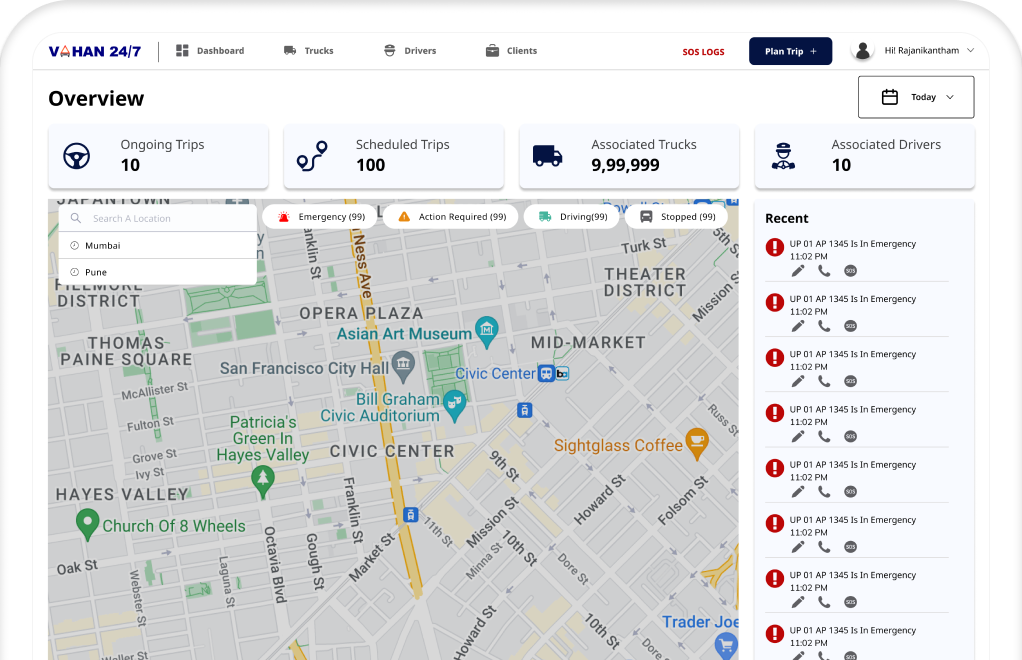The width and height of the screenshot is (1022, 660).
Task: Click the Church Of 8 Wheels map marker
Action: 87,522
